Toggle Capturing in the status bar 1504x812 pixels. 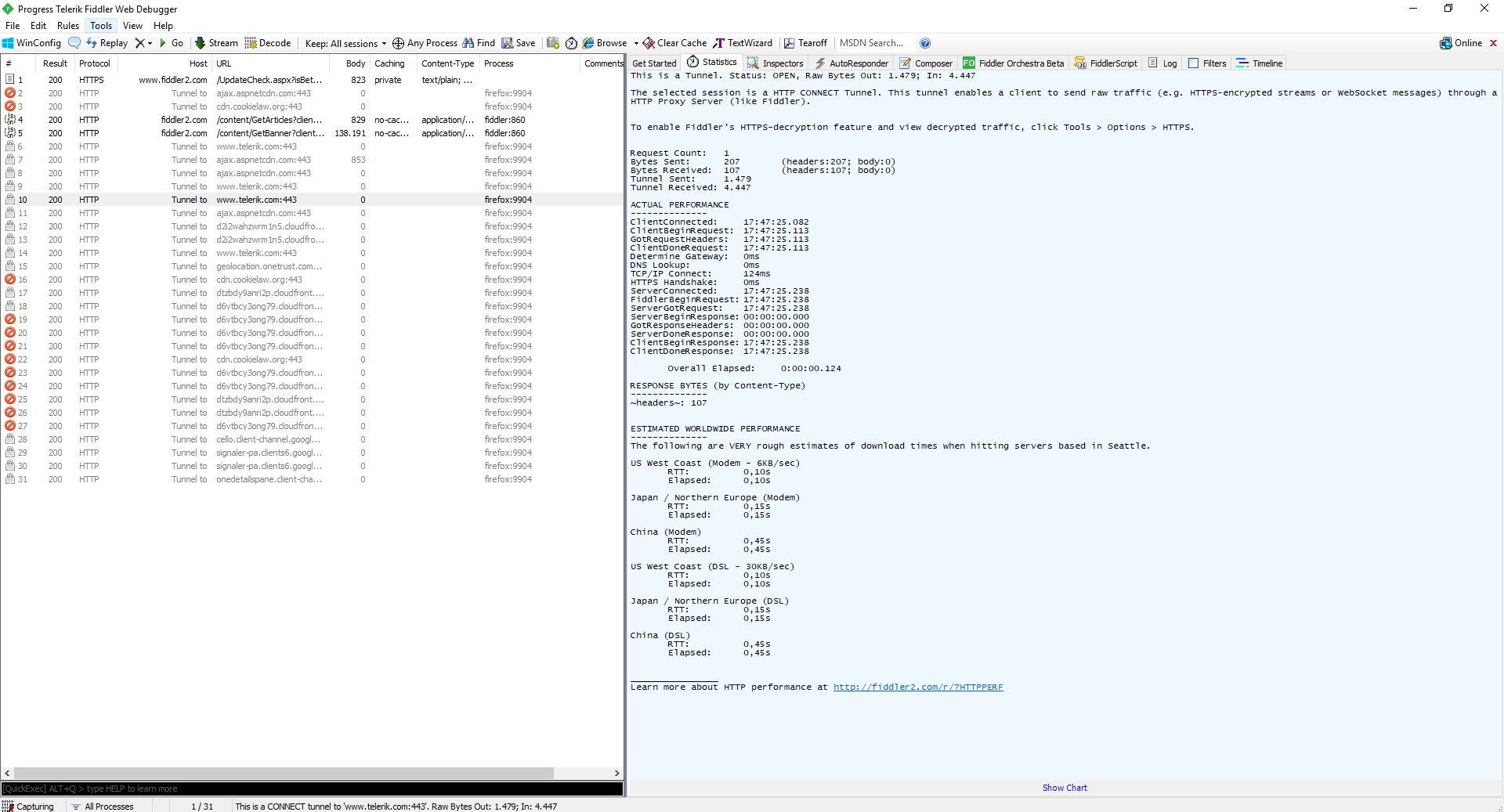pos(28,807)
